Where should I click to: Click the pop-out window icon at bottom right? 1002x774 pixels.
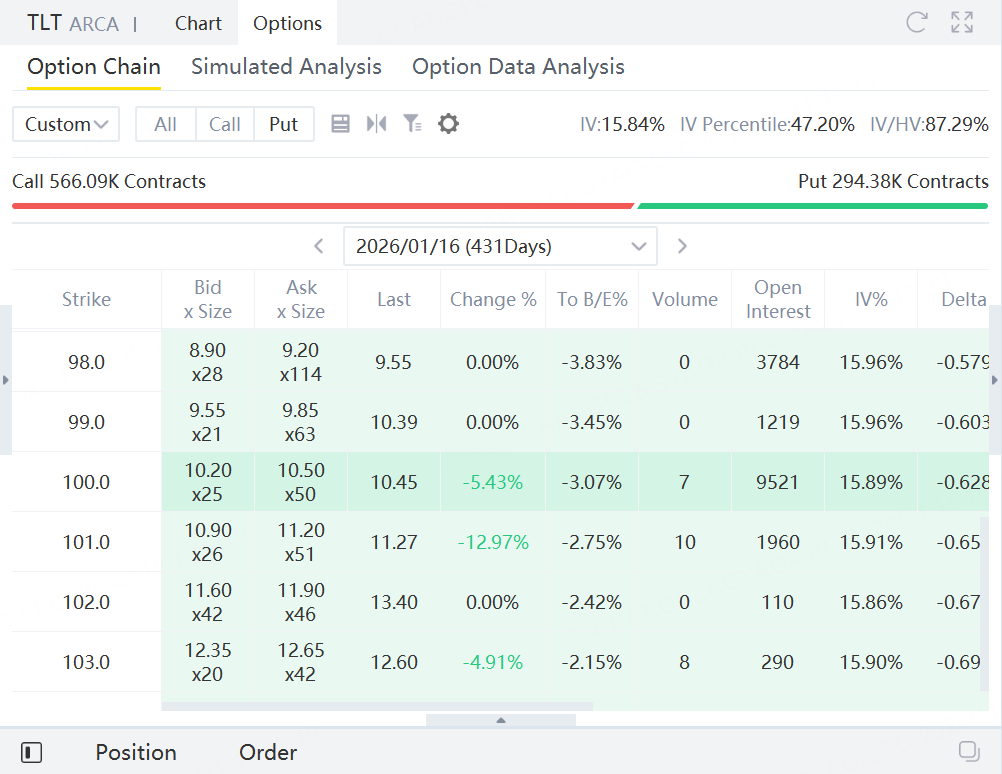tap(968, 751)
